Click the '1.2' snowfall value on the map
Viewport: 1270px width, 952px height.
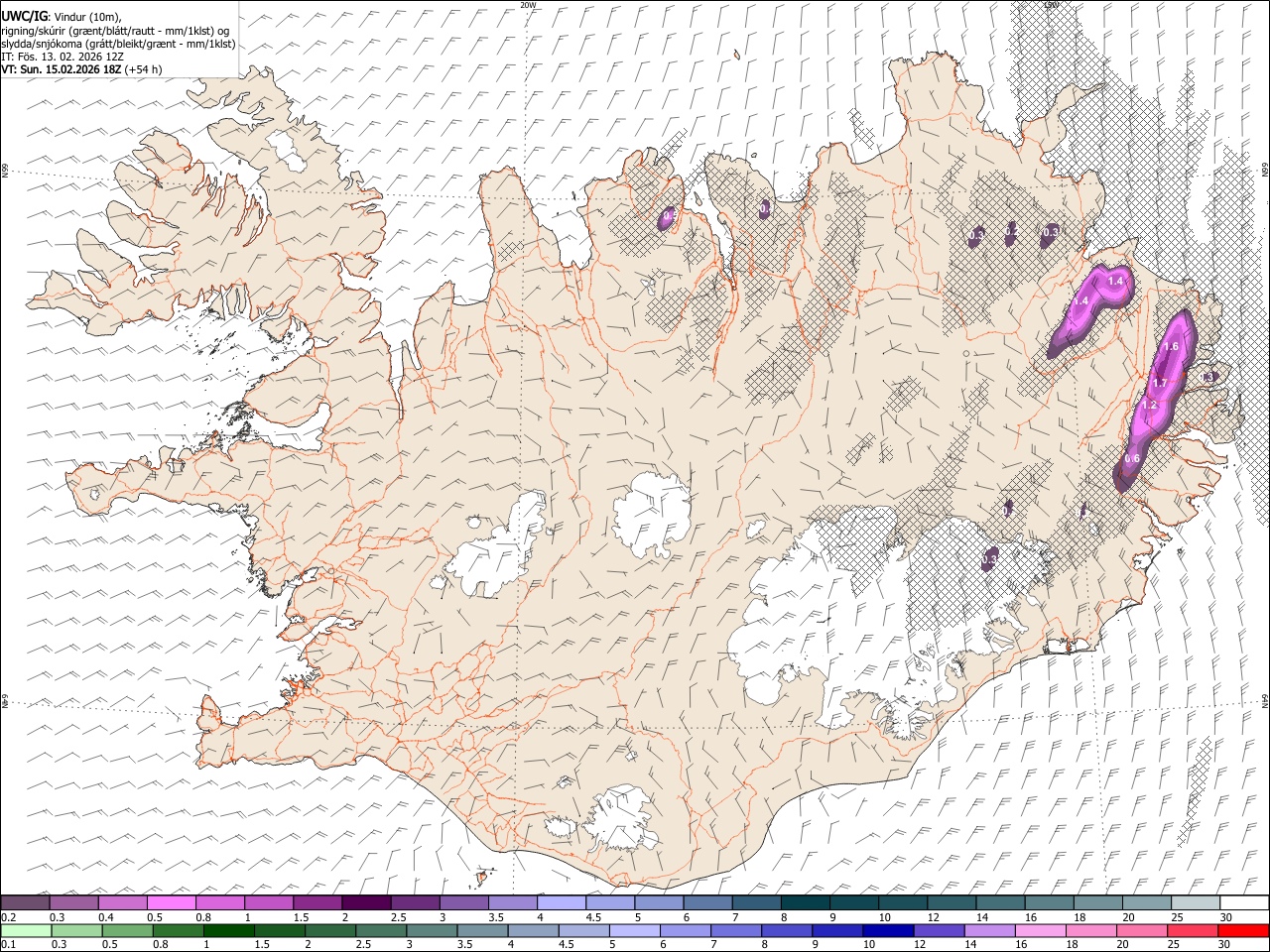tap(1149, 405)
